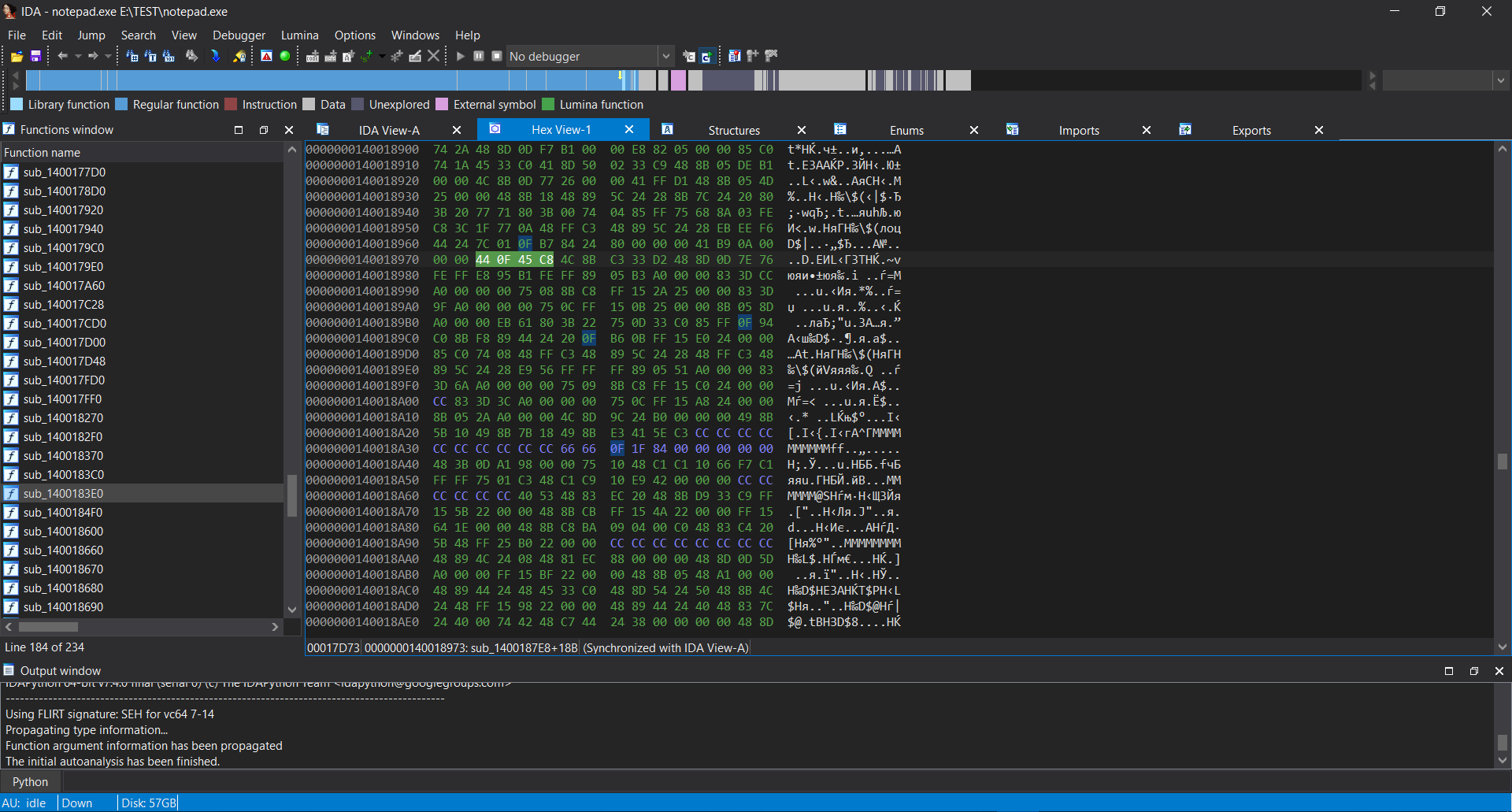Switch to the Enums tab
This screenshot has height=812, width=1512.
pyautogui.click(x=906, y=130)
